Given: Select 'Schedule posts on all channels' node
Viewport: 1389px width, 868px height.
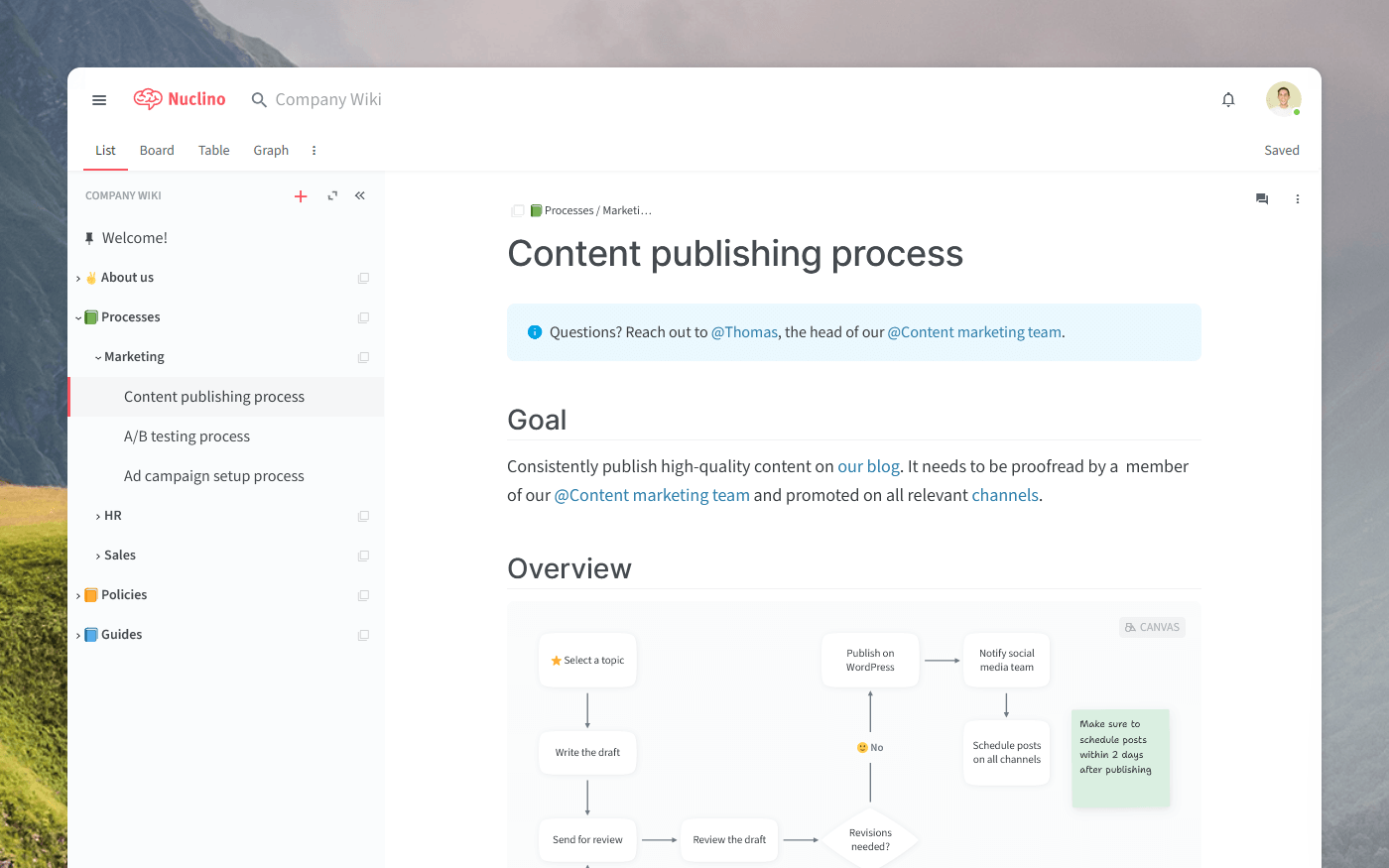Looking at the screenshot, I should point(1006,752).
